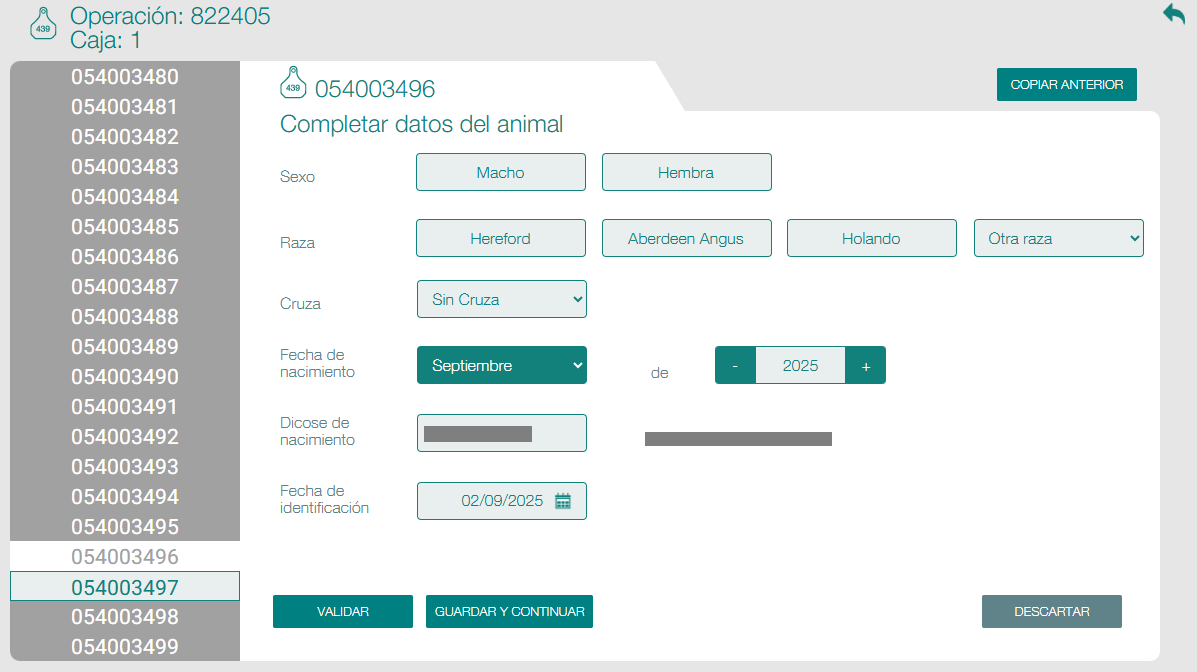Open the Cruza dropdown showing Sin Cruza
Screen dimensions: 1197x672
(x=501, y=298)
